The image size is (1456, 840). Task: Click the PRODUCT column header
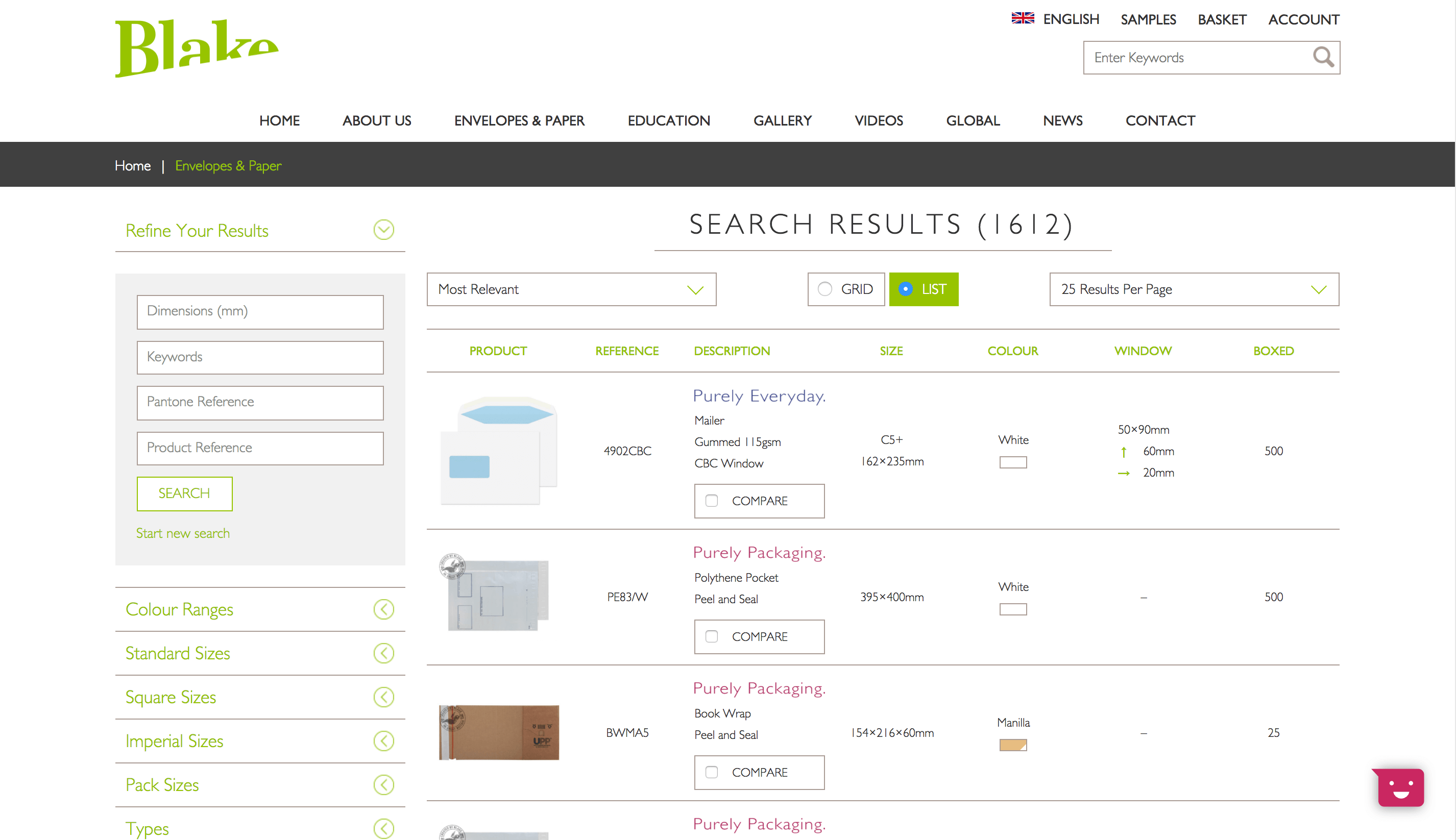tap(498, 351)
